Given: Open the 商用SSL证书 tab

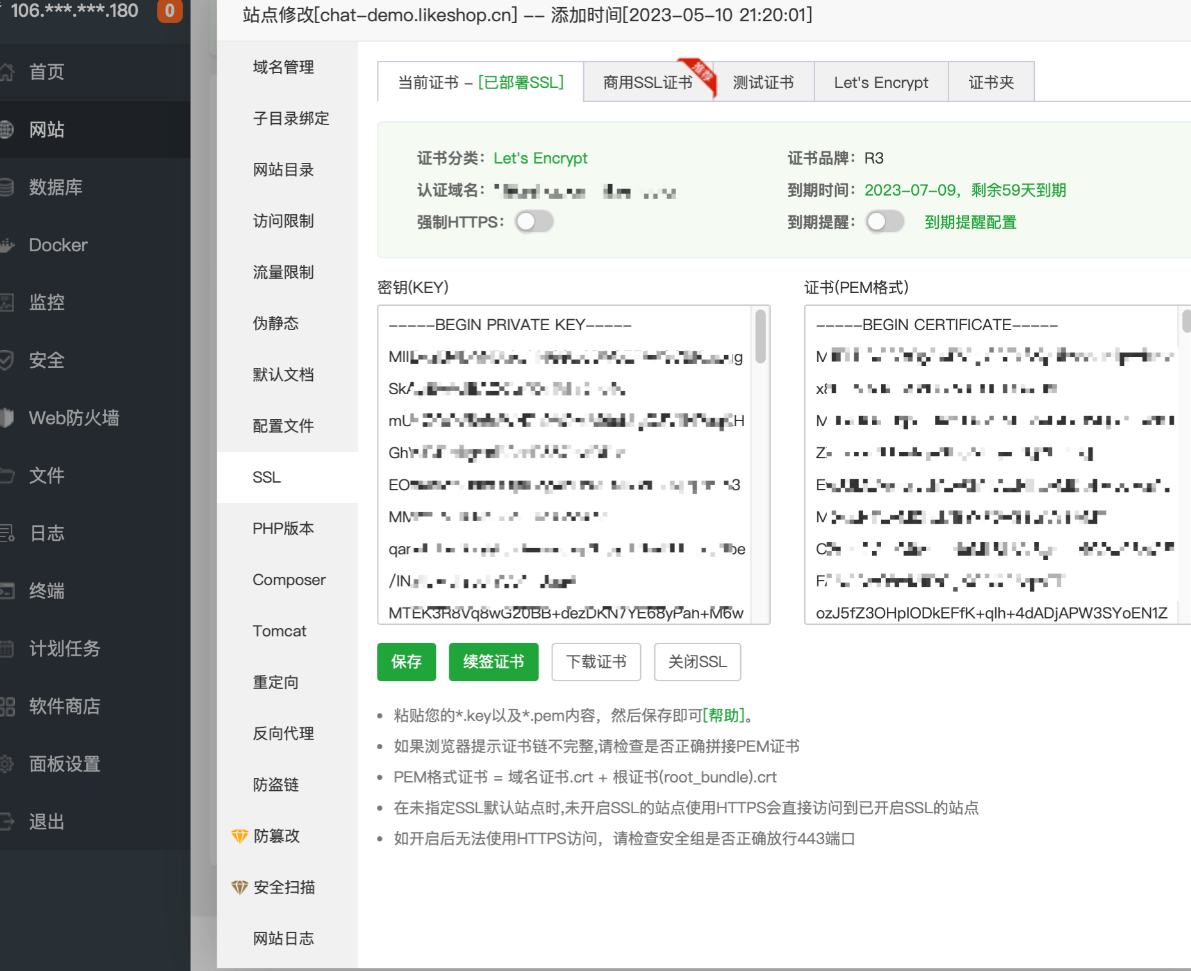Looking at the screenshot, I should pyautogui.click(x=647, y=83).
